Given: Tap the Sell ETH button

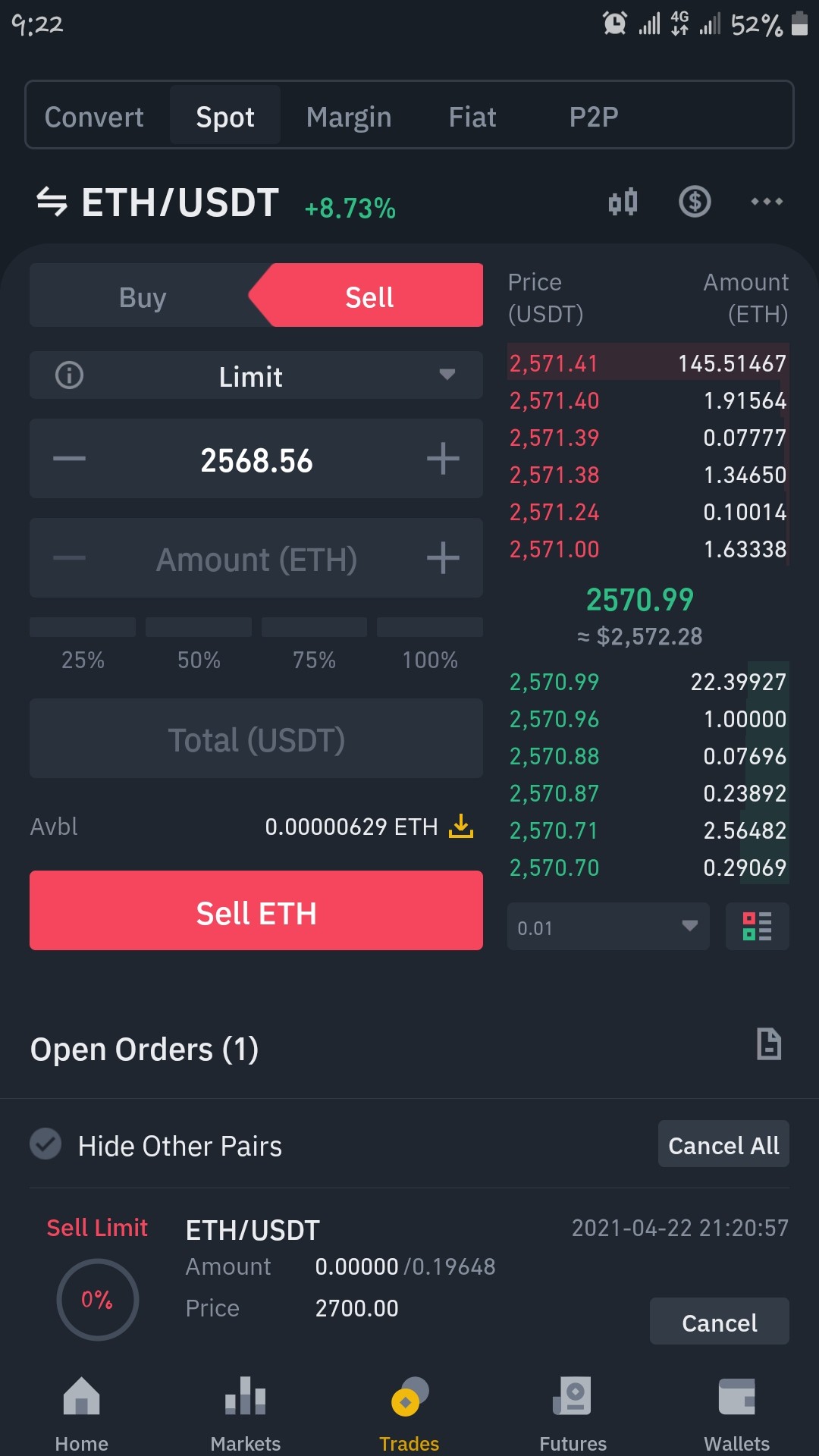Looking at the screenshot, I should 256,910.
